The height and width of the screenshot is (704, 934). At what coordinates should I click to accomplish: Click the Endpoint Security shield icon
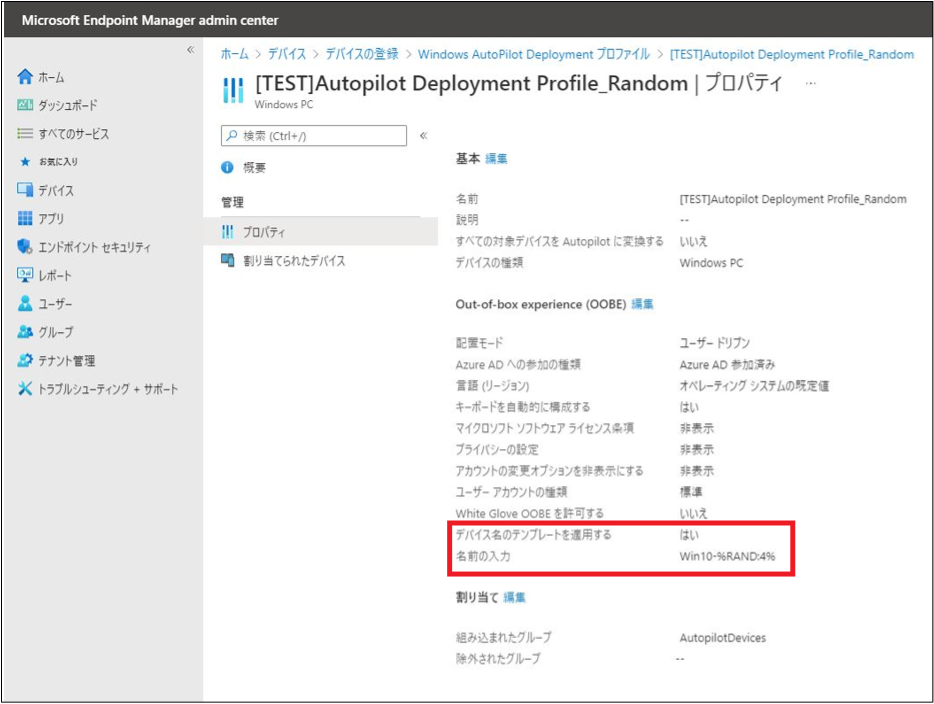25,247
